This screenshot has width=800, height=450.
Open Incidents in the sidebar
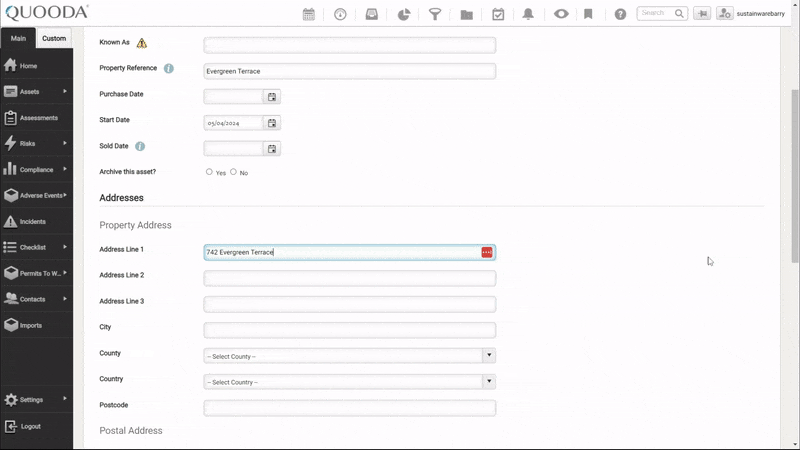[x=36, y=221]
